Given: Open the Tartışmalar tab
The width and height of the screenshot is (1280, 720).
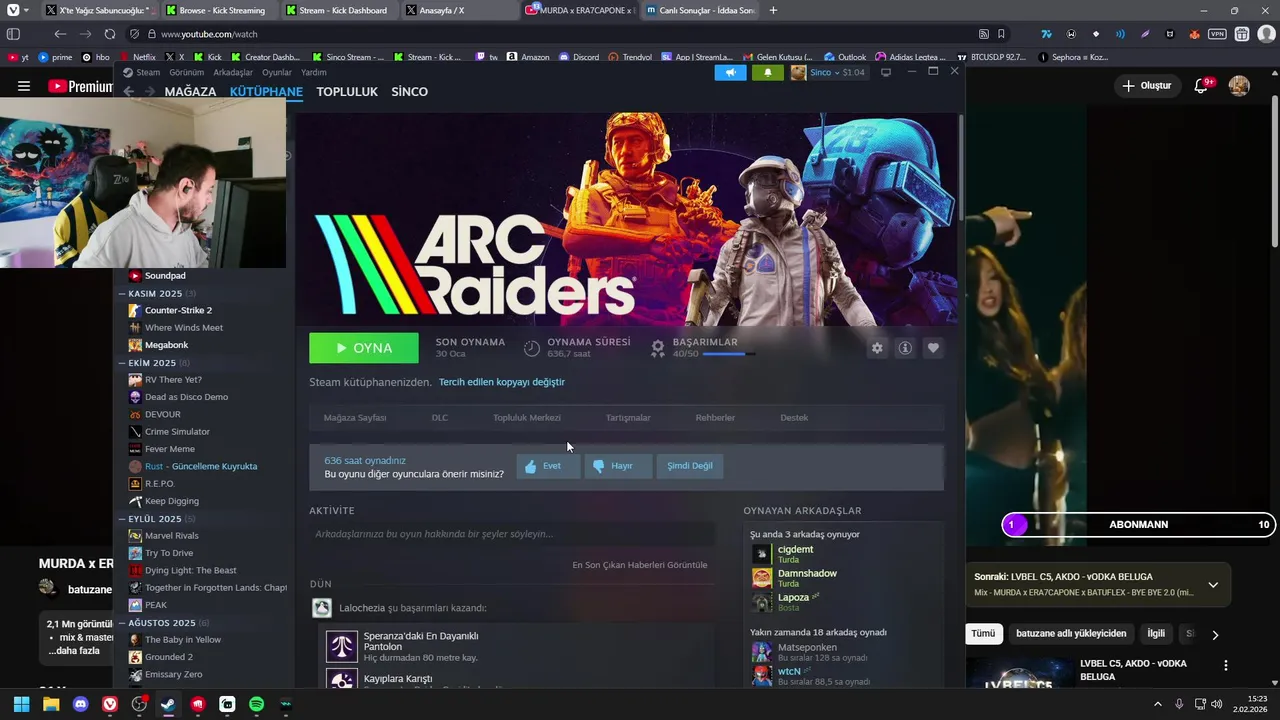Looking at the screenshot, I should point(628,417).
